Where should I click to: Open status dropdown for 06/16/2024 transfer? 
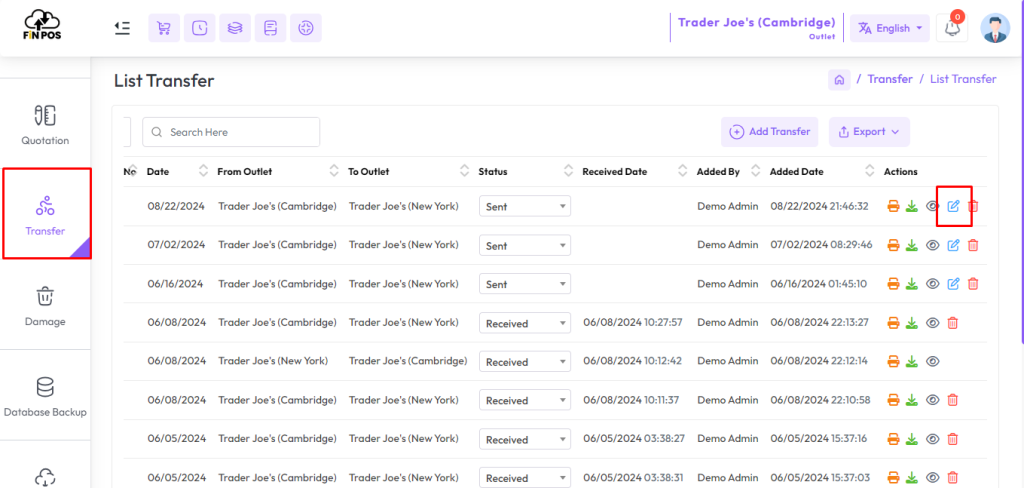(x=525, y=284)
